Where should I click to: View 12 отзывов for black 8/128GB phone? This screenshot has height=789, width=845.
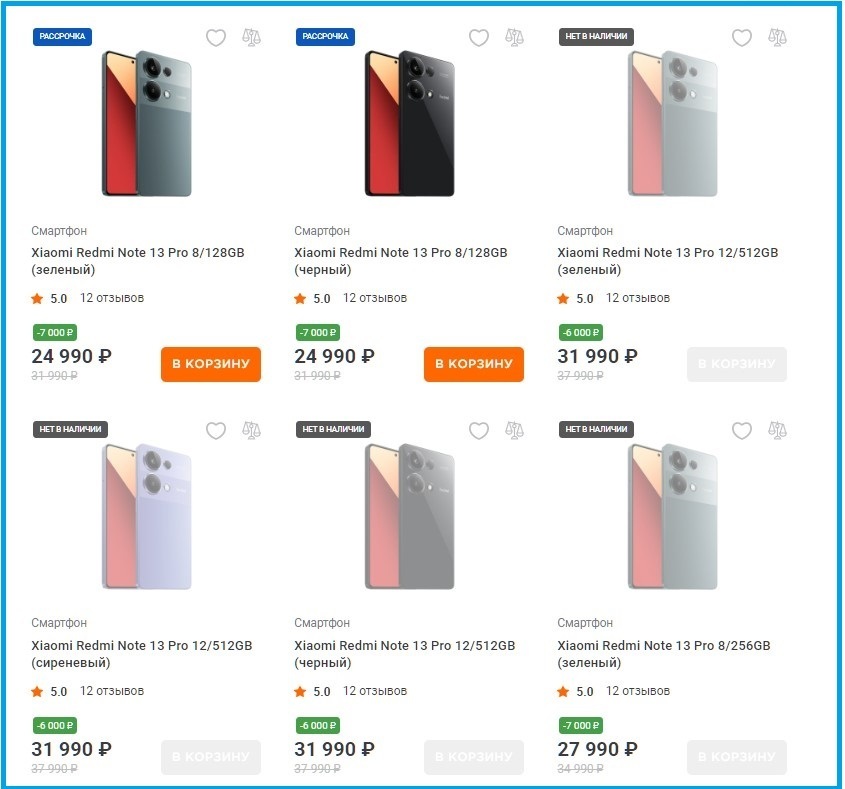[374, 298]
